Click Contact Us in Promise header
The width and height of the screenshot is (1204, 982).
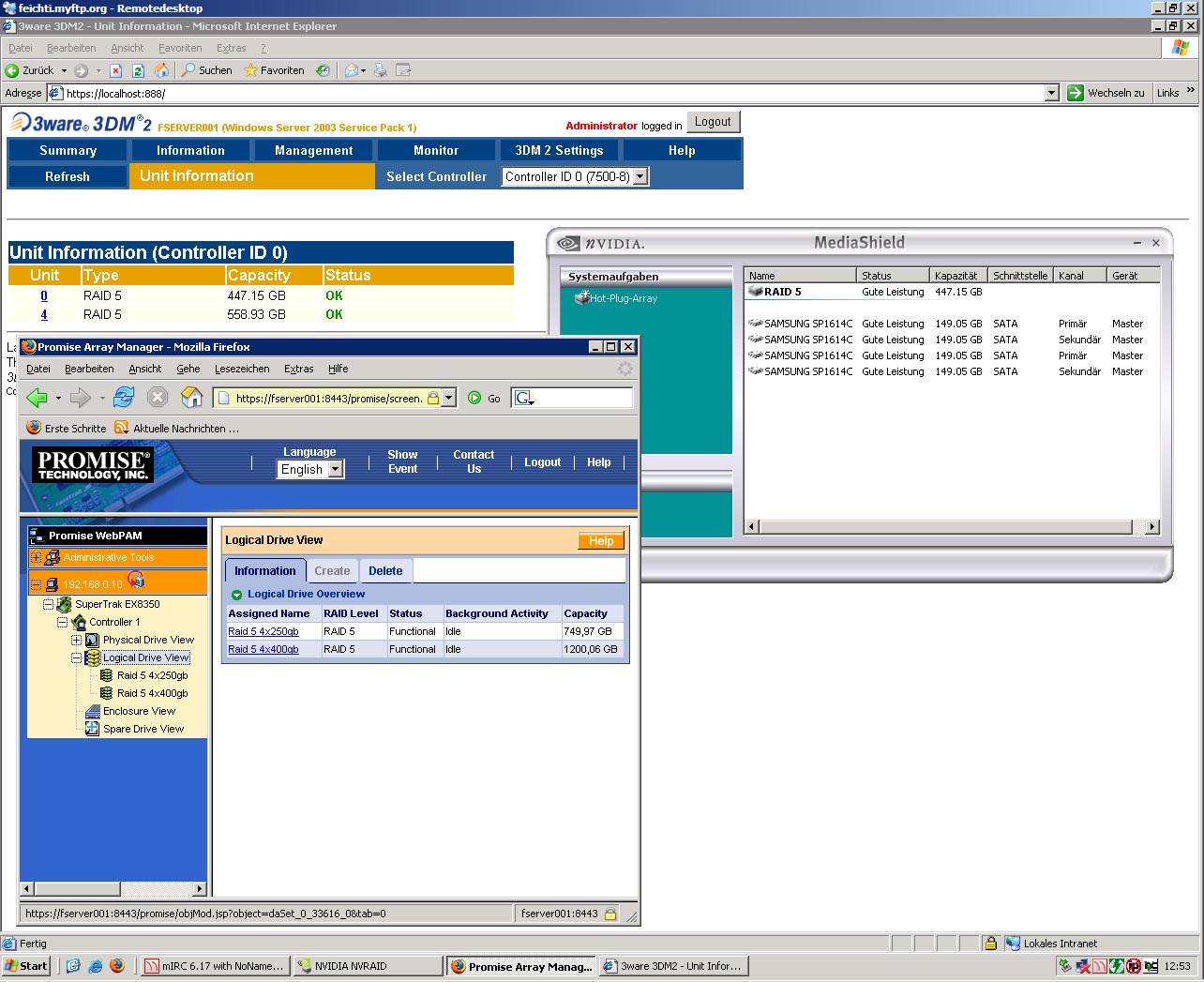[474, 461]
